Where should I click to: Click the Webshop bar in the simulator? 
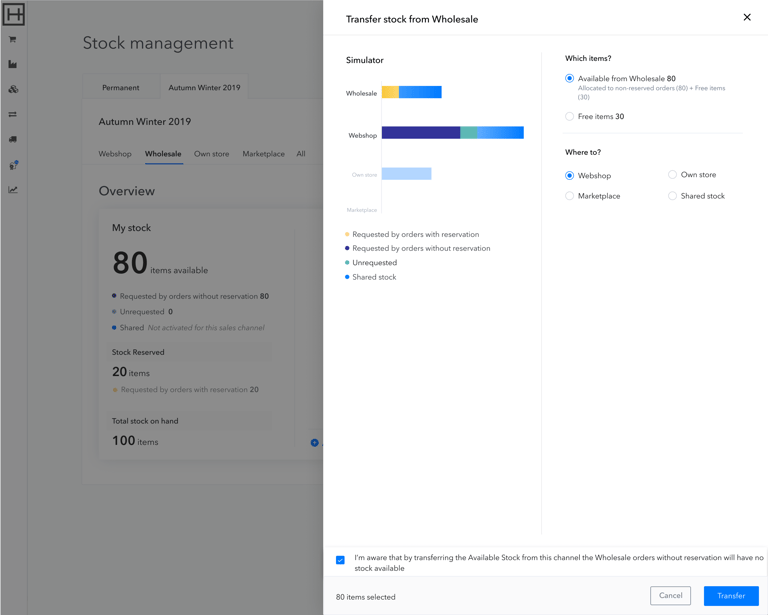(x=452, y=133)
